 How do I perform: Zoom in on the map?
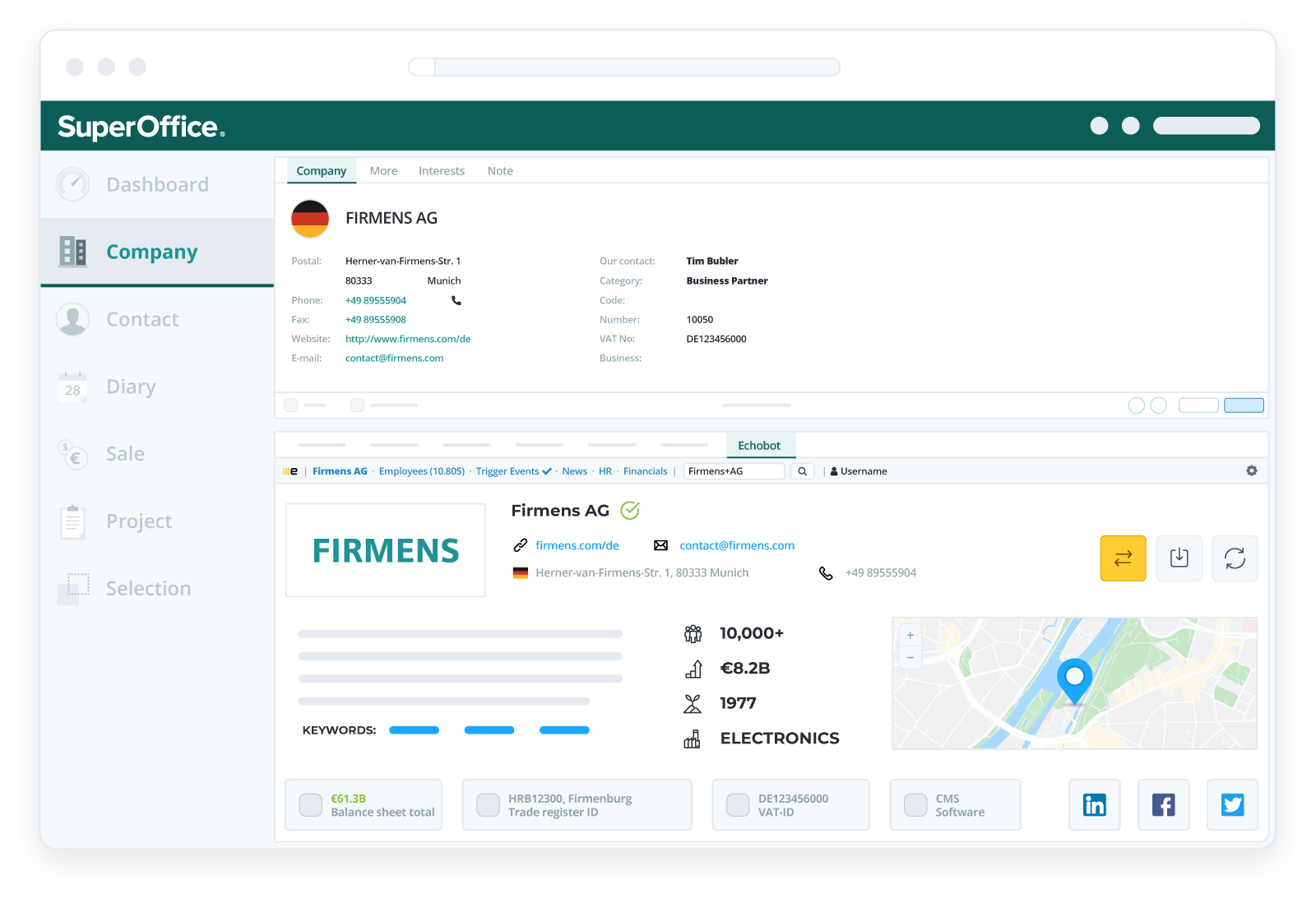coord(911,635)
